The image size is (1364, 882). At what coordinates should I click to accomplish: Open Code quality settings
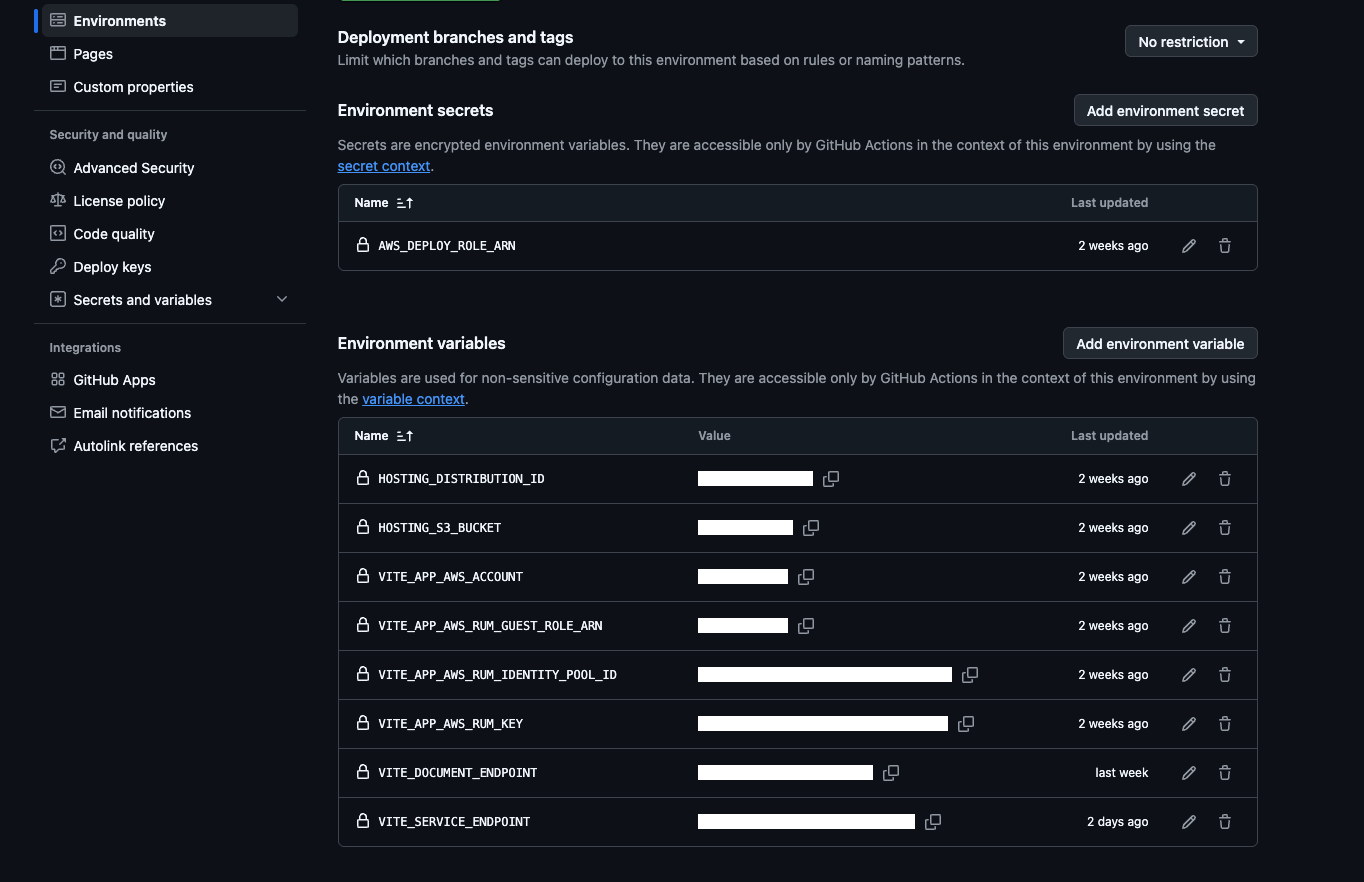[x=170, y=234]
